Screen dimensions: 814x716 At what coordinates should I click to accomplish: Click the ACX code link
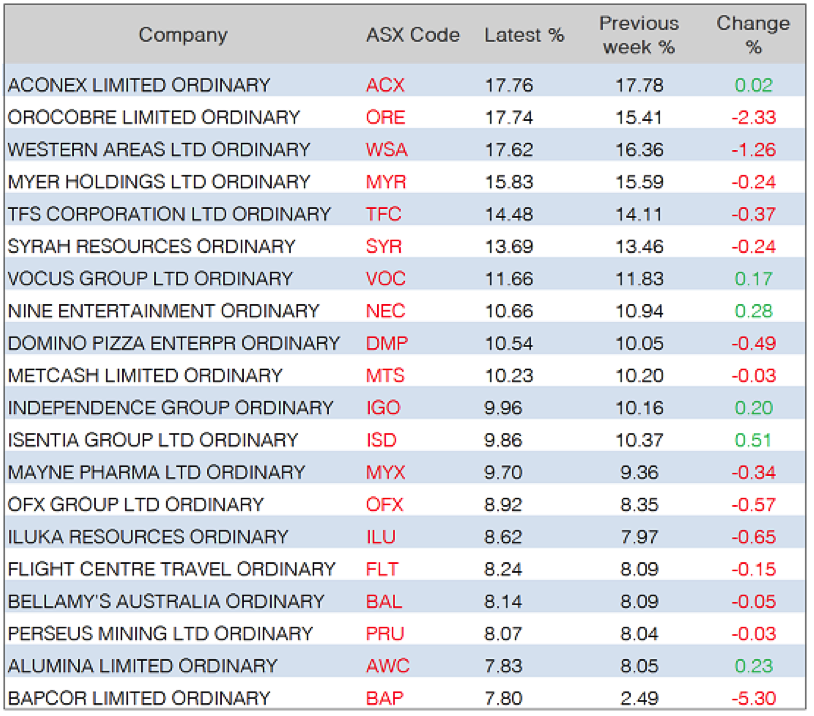[385, 85]
